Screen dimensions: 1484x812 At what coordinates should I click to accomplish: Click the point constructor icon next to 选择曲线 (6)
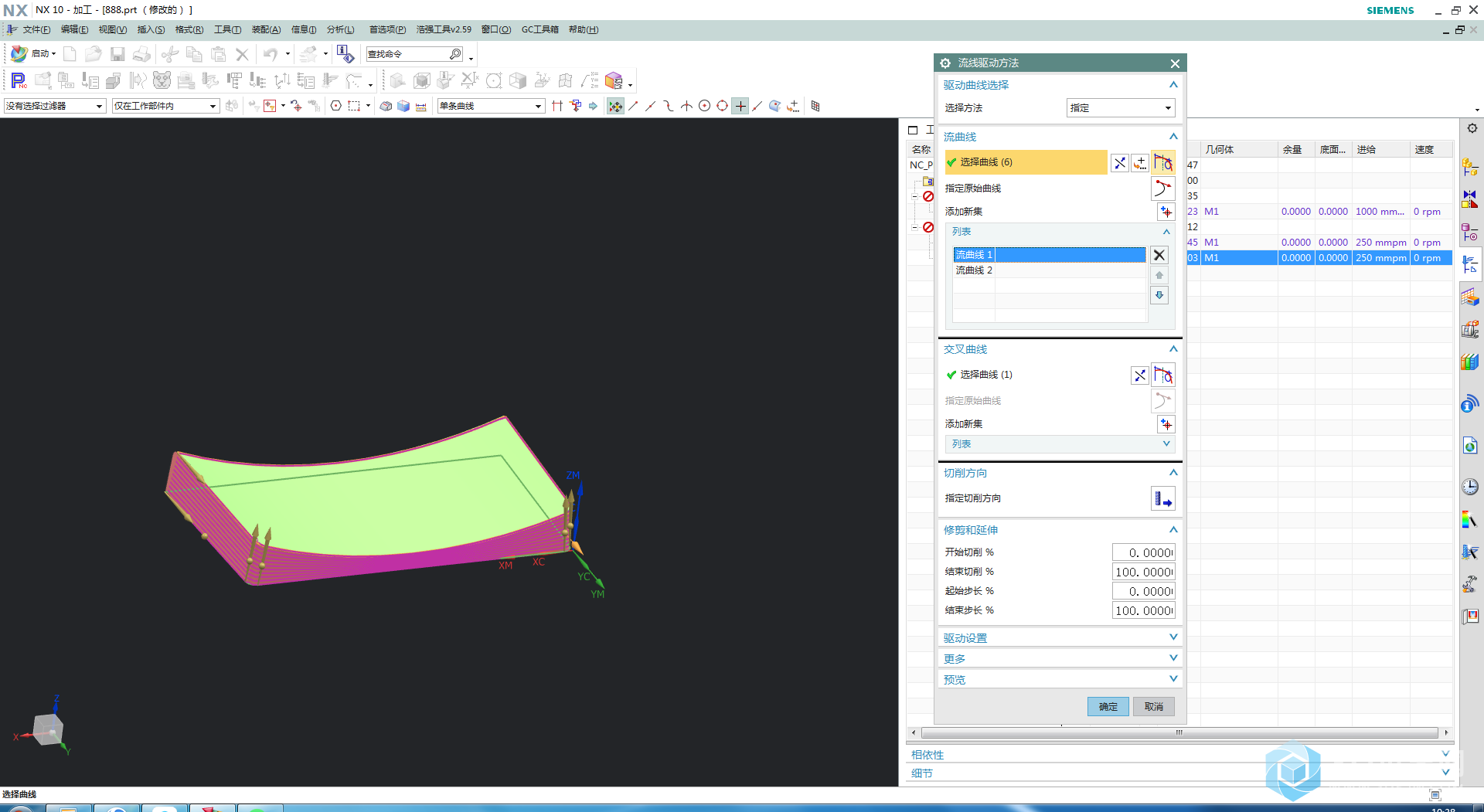[1140, 162]
